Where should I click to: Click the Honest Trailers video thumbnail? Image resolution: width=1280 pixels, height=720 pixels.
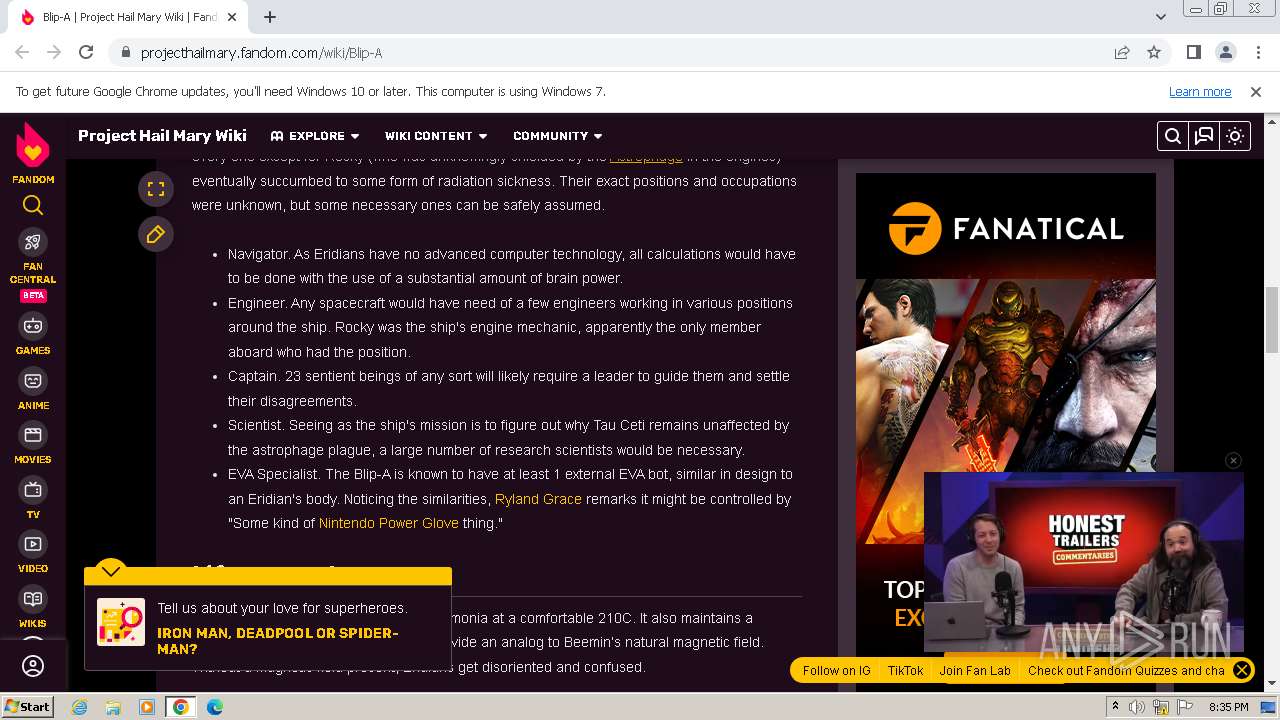[x=1084, y=562]
